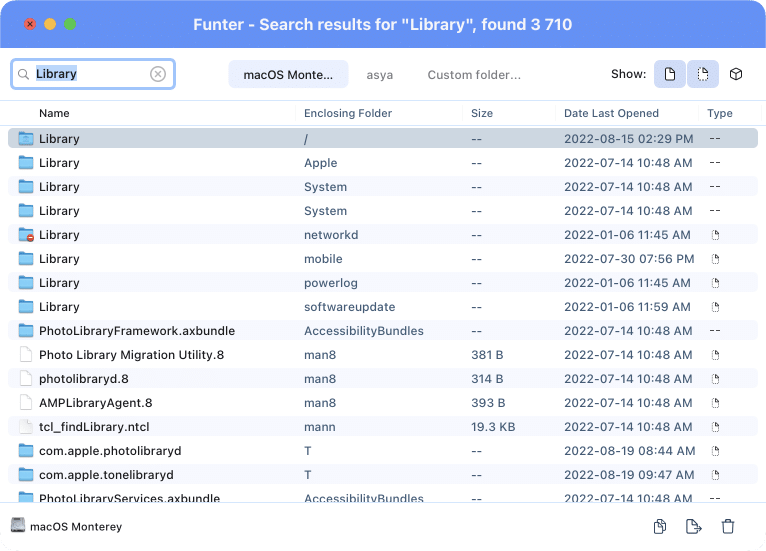
Task: Click the macOS Monterey disk icon
Action: [18, 525]
